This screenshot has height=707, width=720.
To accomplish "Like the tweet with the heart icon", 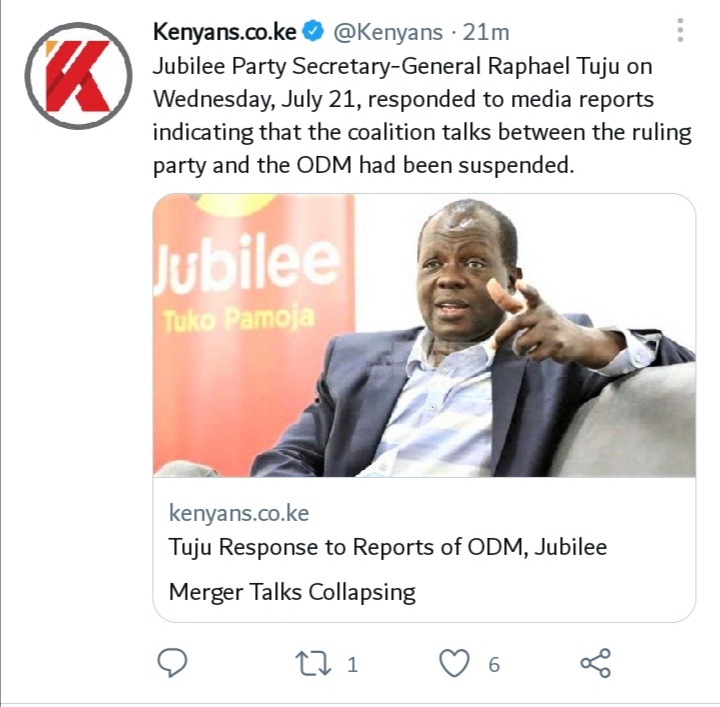I will tap(455, 663).
